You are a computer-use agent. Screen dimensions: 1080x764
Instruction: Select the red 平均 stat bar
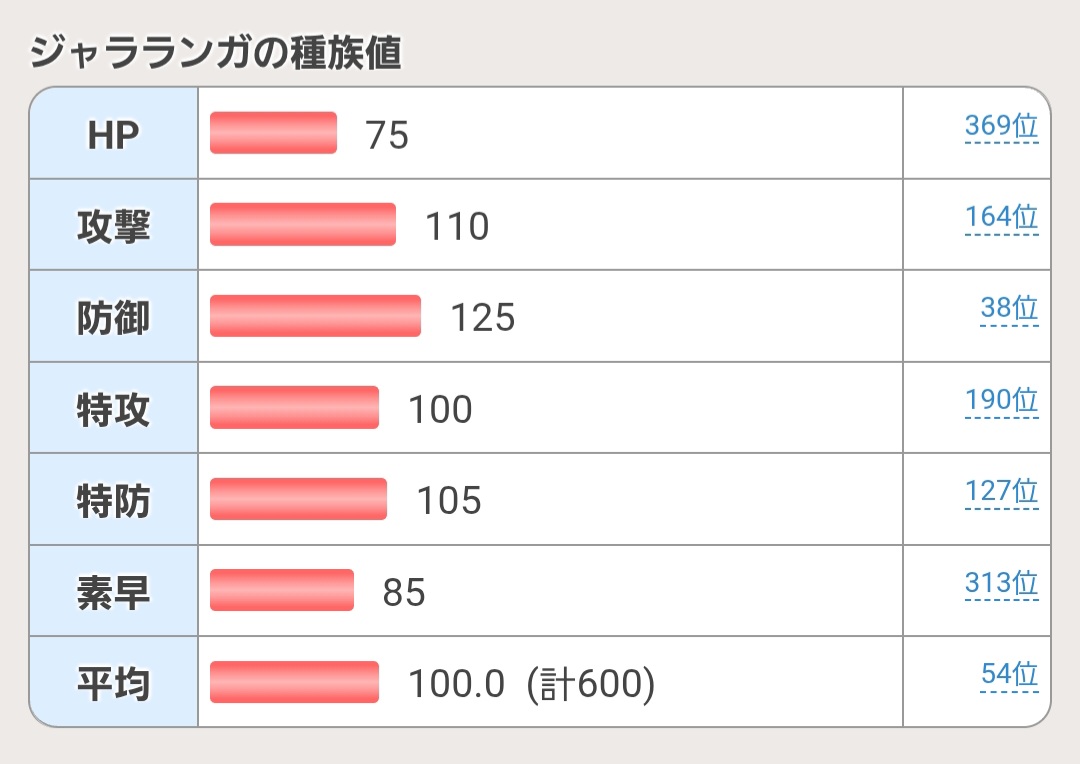pos(294,682)
